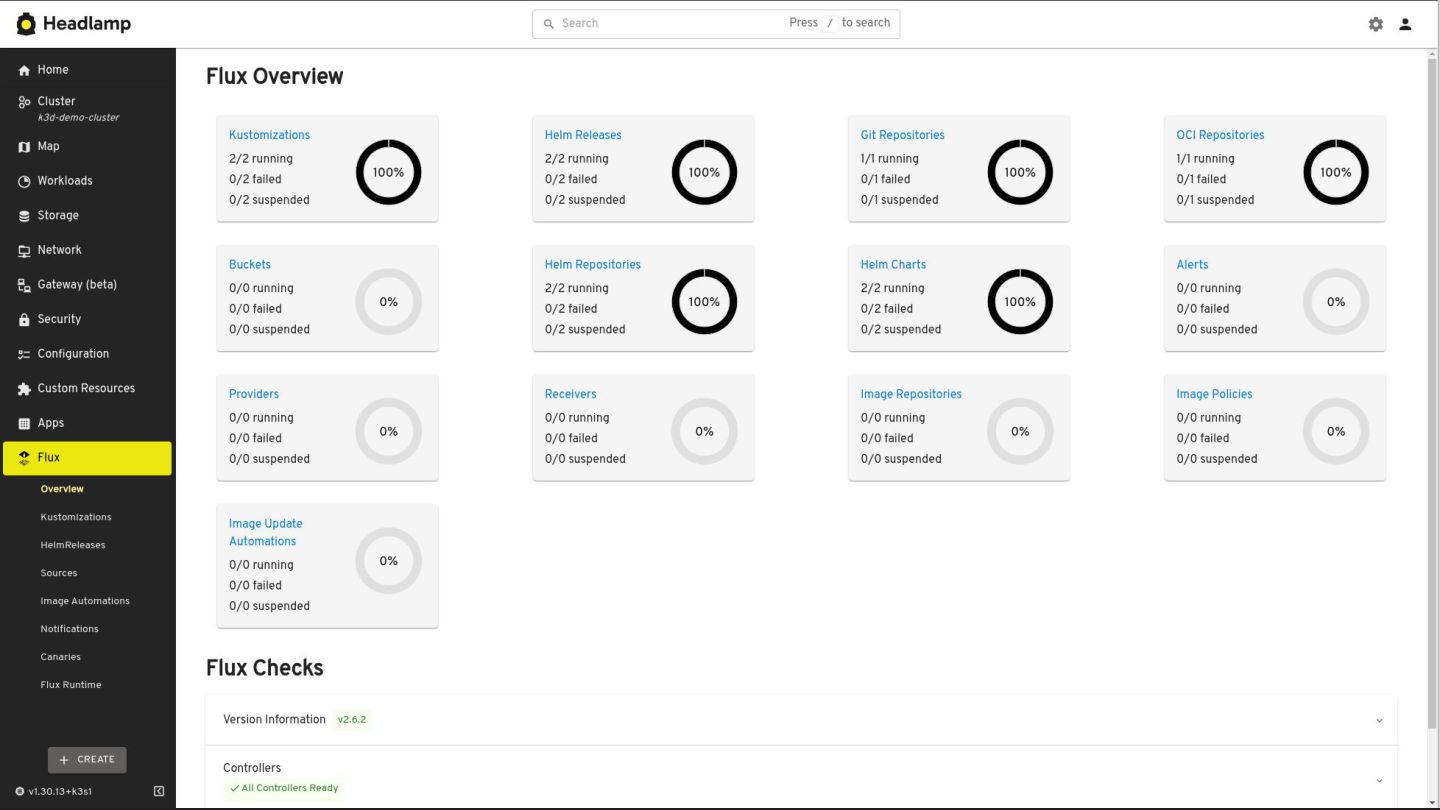Open the Image Automations submenu item
The image size is (1440, 810).
[x=85, y=601]
